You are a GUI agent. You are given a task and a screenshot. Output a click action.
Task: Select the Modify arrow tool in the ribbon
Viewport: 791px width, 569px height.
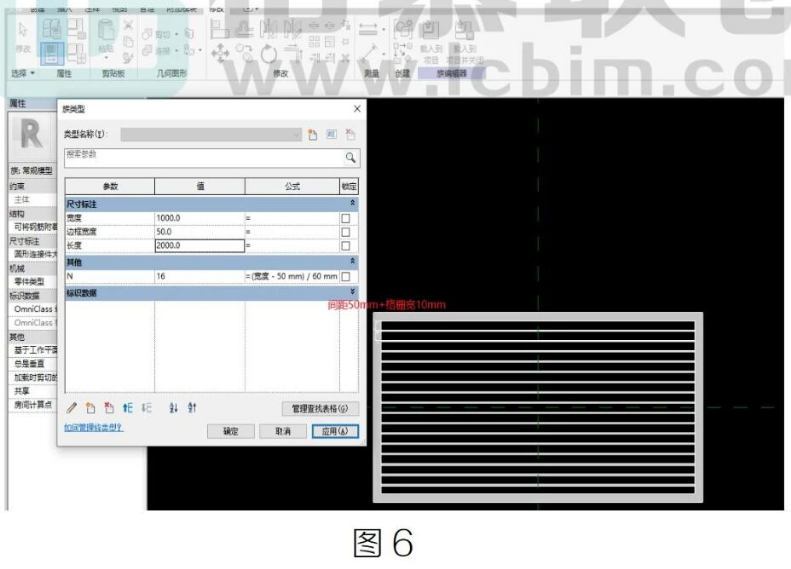23,30
